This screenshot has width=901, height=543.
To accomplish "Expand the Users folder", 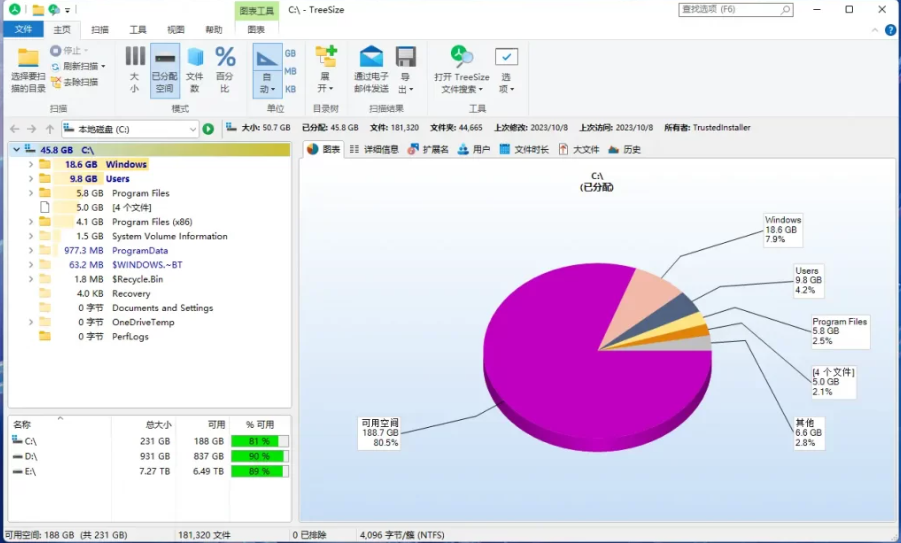I will click(30, 179).
